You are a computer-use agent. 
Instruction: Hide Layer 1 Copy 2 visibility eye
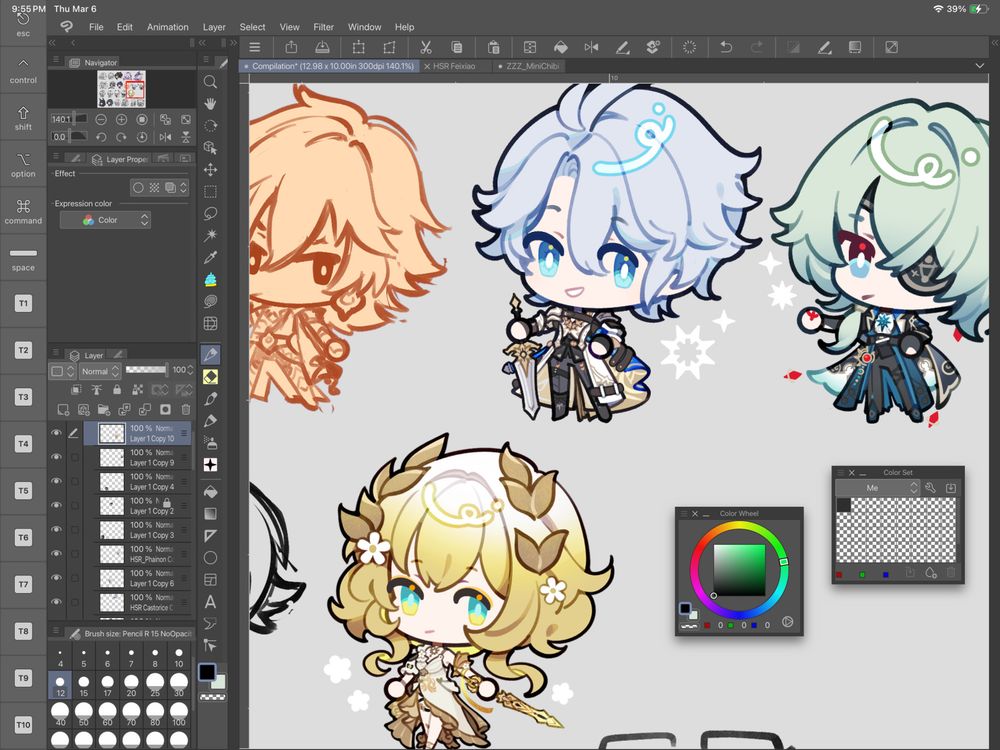[x=56, y=506]
